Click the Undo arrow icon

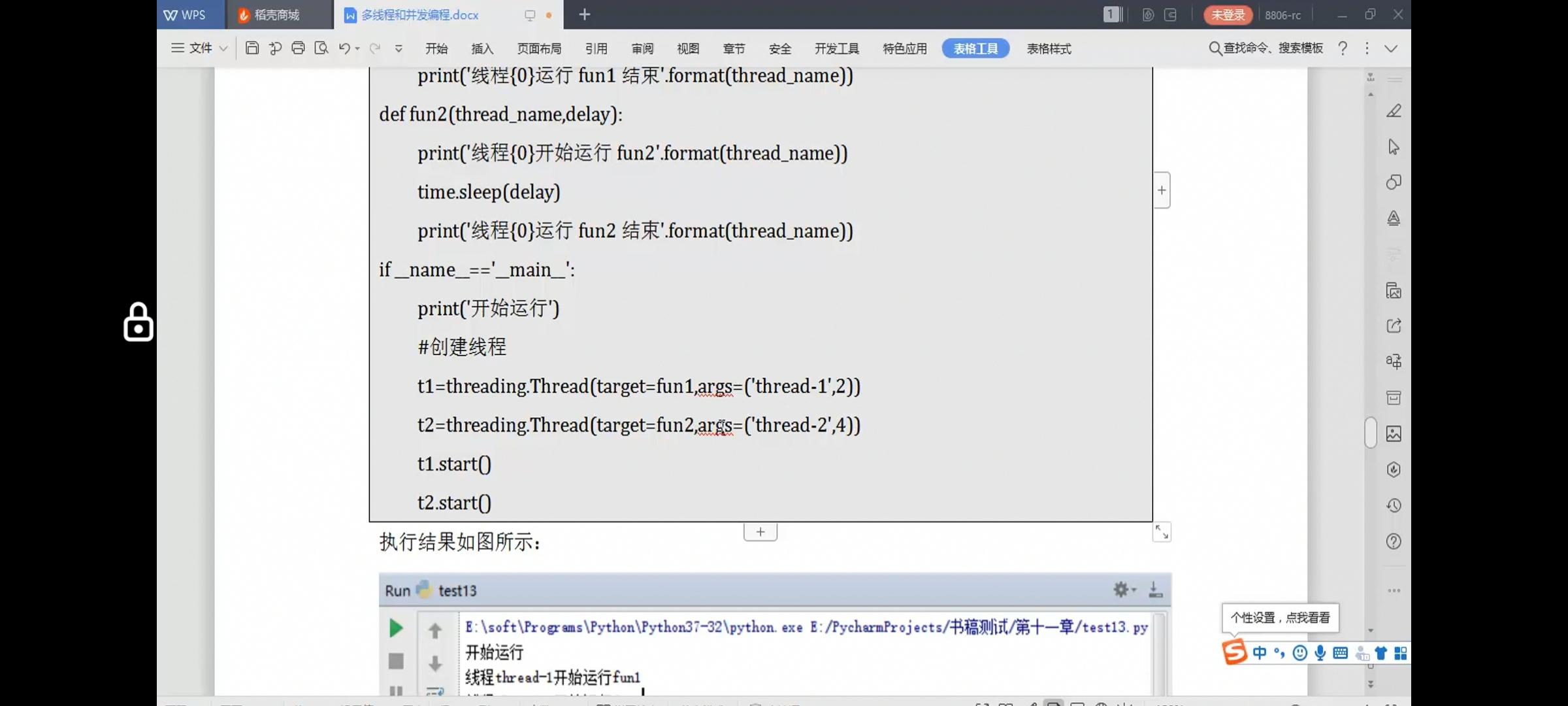pyautogui.click(x=344, y=48)
